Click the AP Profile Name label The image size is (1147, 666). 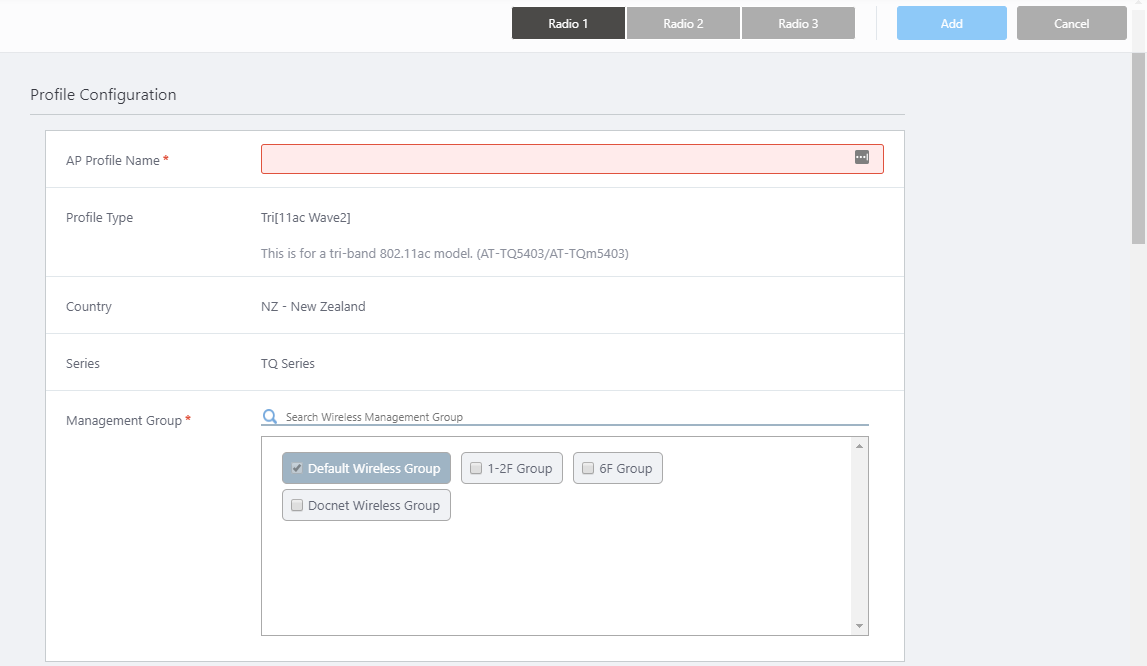[112, 160]
